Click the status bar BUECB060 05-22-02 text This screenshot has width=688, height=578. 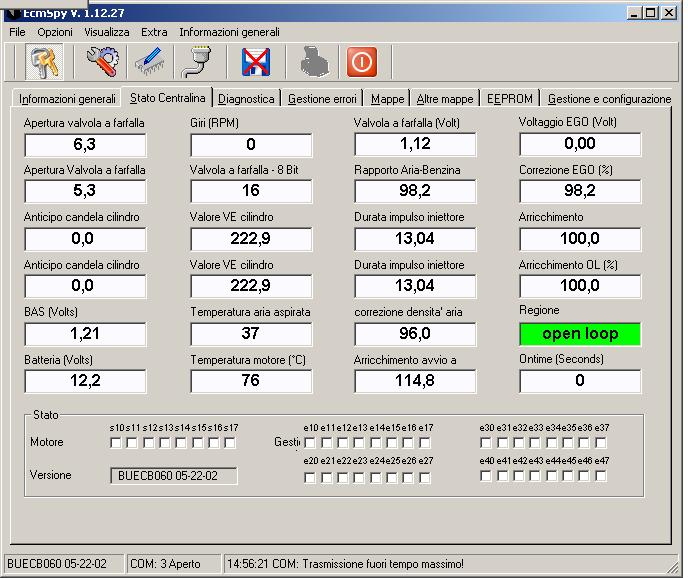coord(57,564)
